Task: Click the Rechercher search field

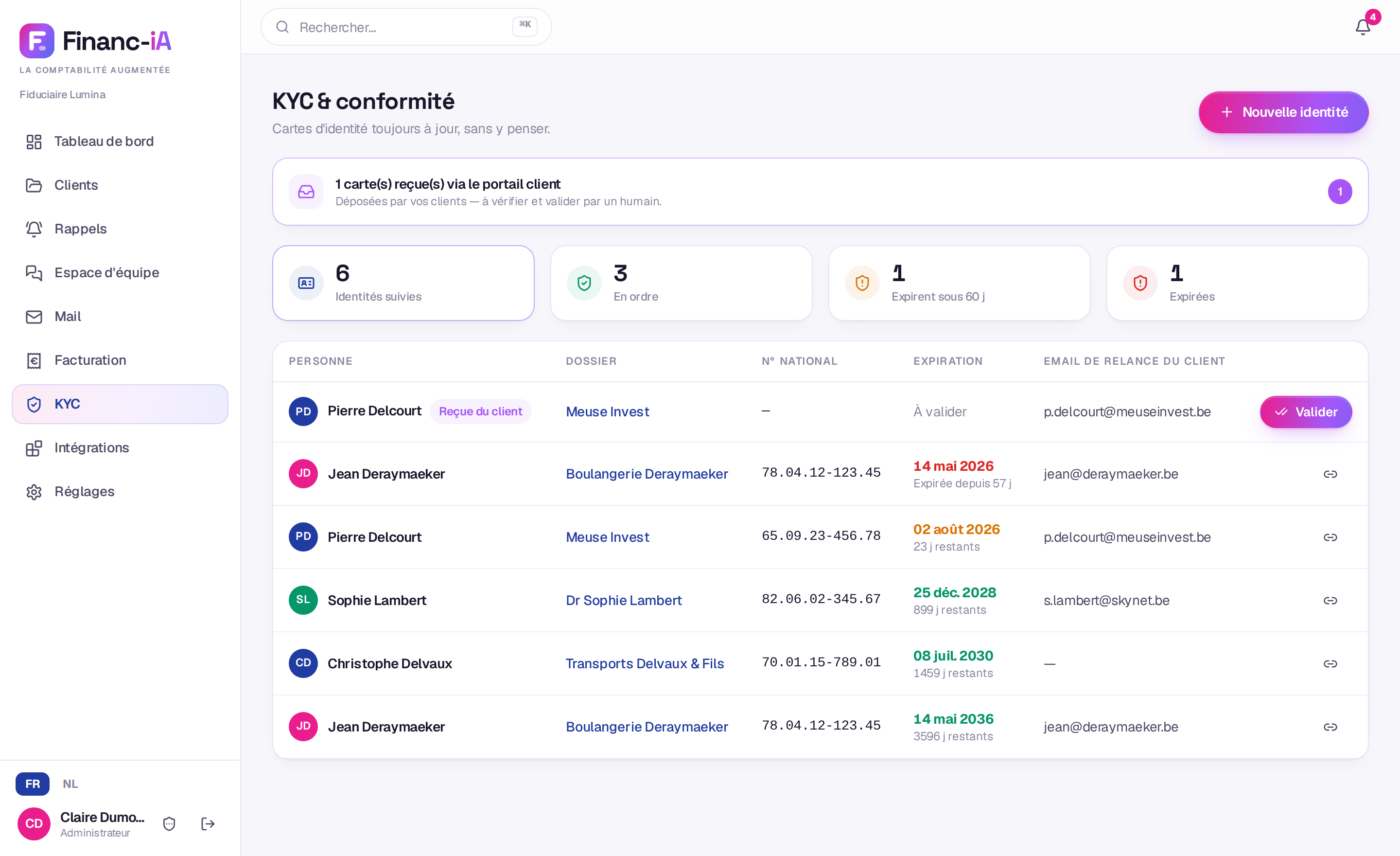Action: (406, 27)
